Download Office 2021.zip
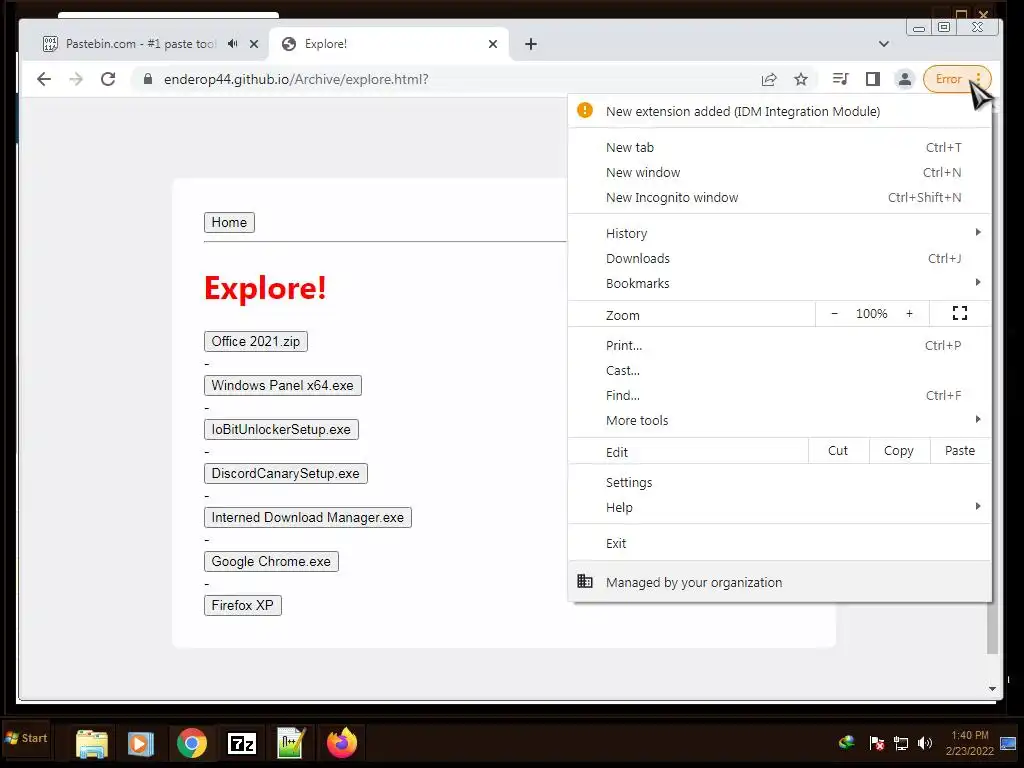1024x768 pixels. click(x=256, y=342)
